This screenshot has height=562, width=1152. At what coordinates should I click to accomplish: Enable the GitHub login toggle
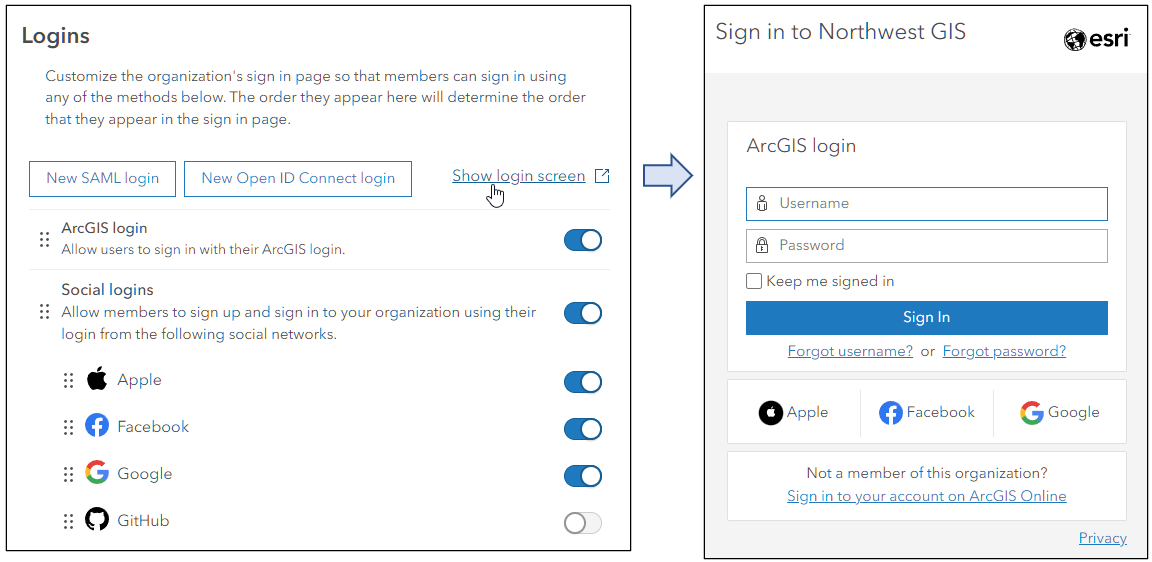[583, 522]
